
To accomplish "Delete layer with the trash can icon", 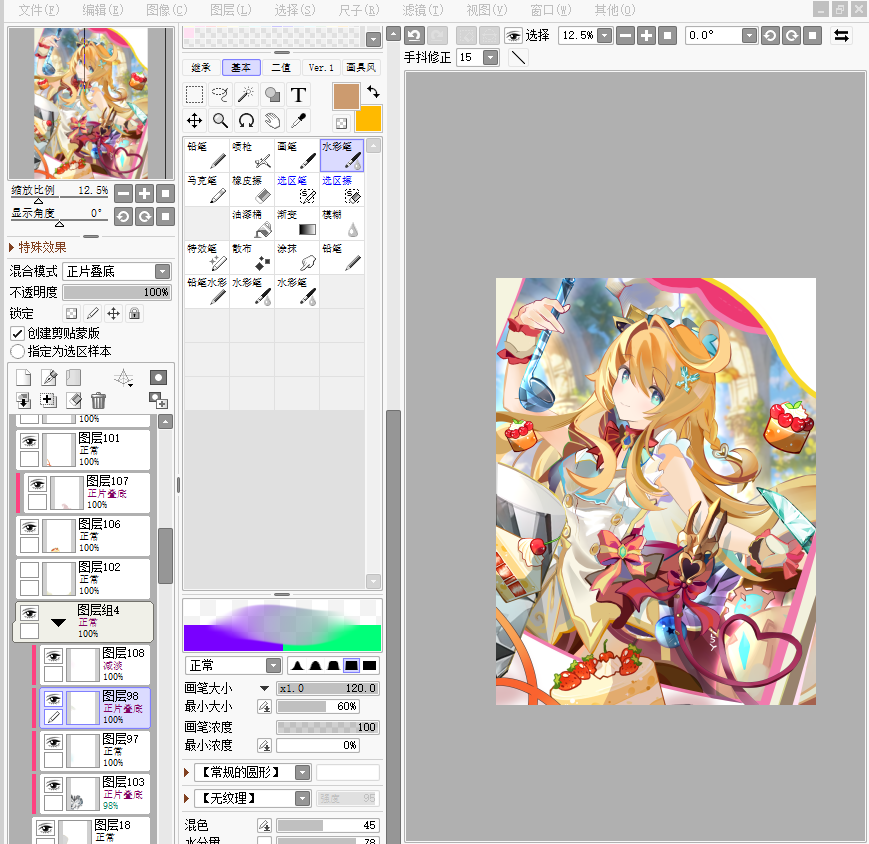I will click(98, 400).
